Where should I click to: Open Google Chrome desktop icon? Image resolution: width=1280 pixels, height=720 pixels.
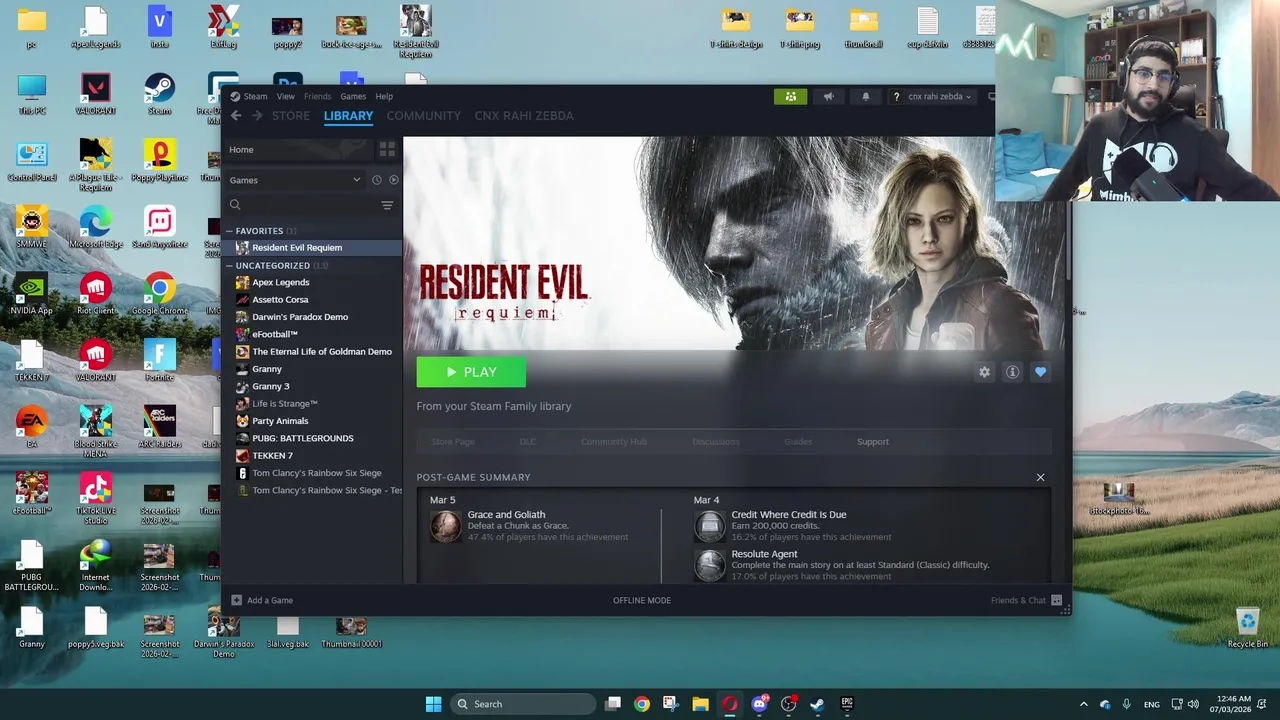tap(159, 295)
